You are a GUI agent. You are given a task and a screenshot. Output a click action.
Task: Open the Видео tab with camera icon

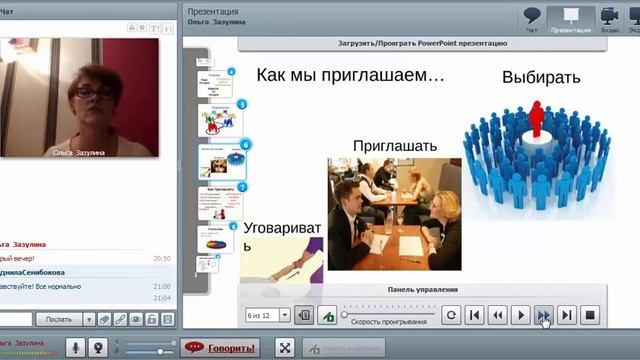pyautogui.click(x=610, y=19)
